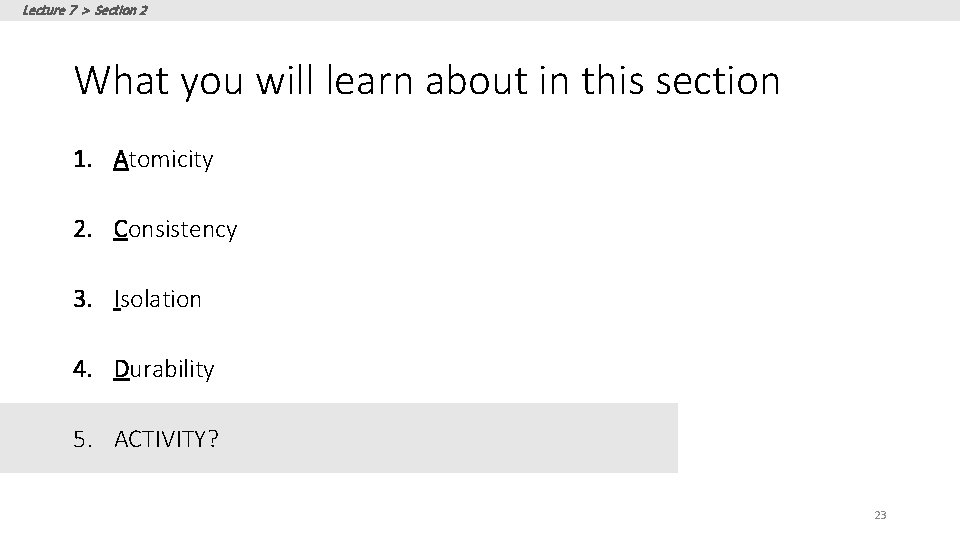
Task: Click the "Section 2" breadcrumb text
Action: [x=121, y=10]
